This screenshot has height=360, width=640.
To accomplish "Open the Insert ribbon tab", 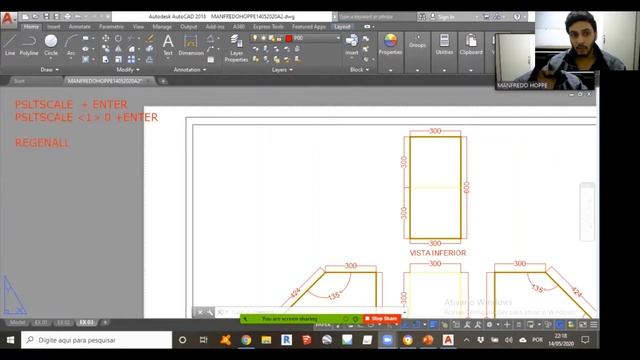I will click(x=53, y=27).
